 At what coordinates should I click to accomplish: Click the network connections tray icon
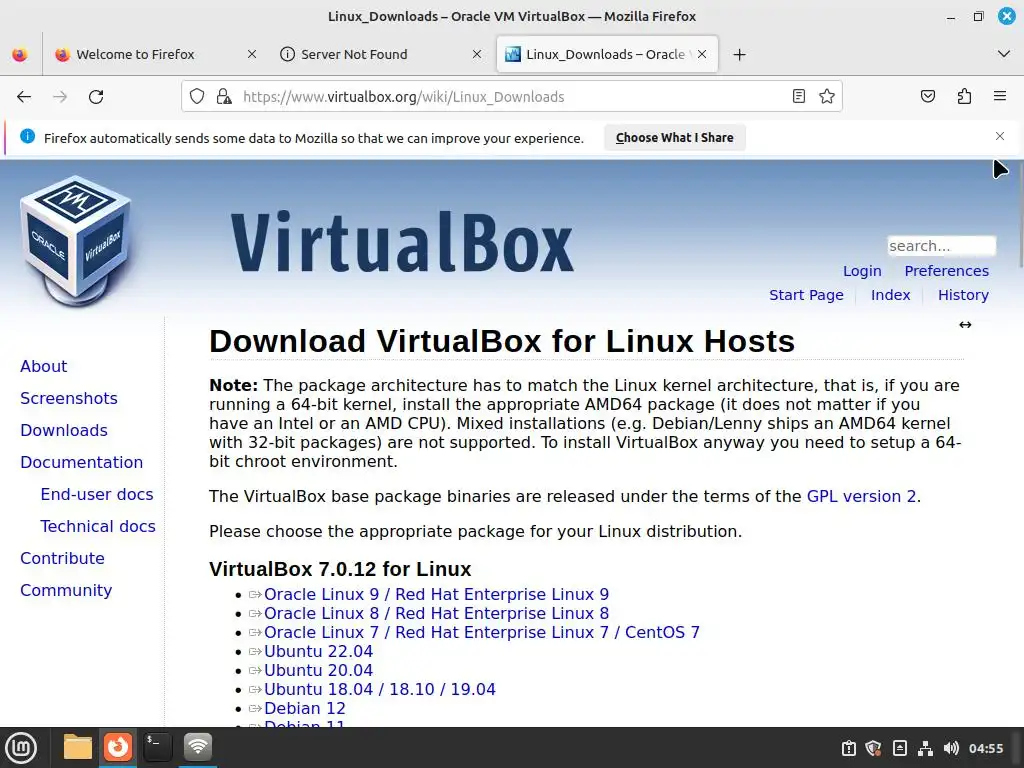tap(925, 748)
